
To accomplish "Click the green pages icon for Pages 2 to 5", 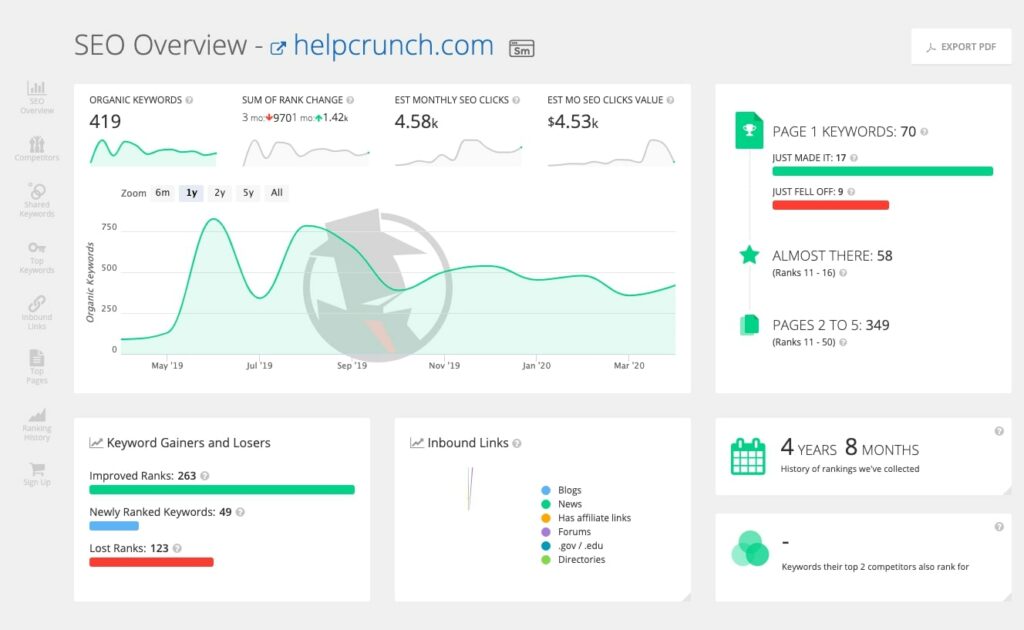I will click(749, 324).
